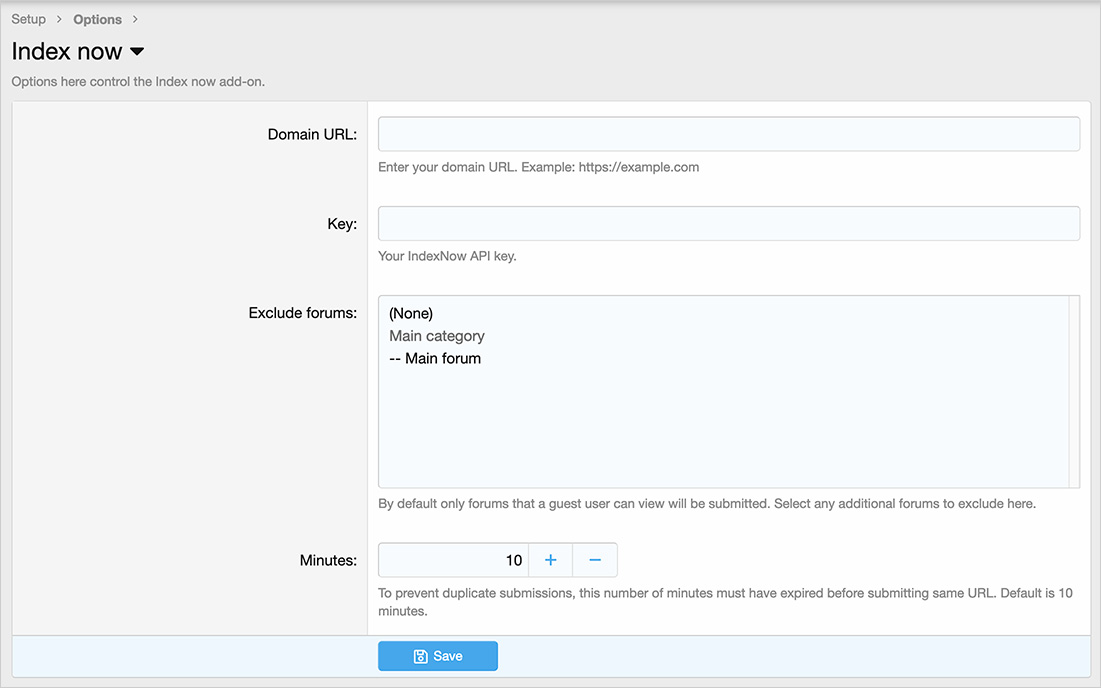The height and width of the screenshot is (688, 1101).
Task: Click the Exclude forums label
Action: [302, 313]
